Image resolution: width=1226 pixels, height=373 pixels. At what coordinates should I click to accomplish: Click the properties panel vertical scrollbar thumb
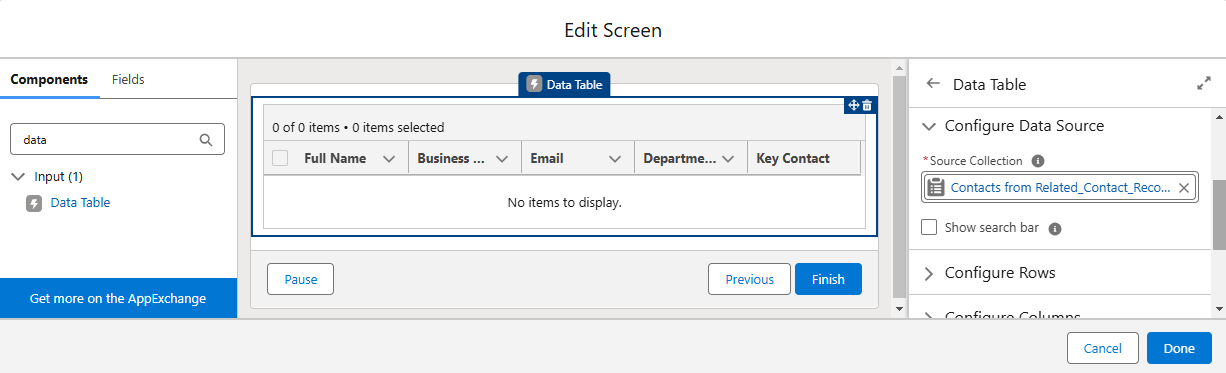click(x=1219, y=215)
